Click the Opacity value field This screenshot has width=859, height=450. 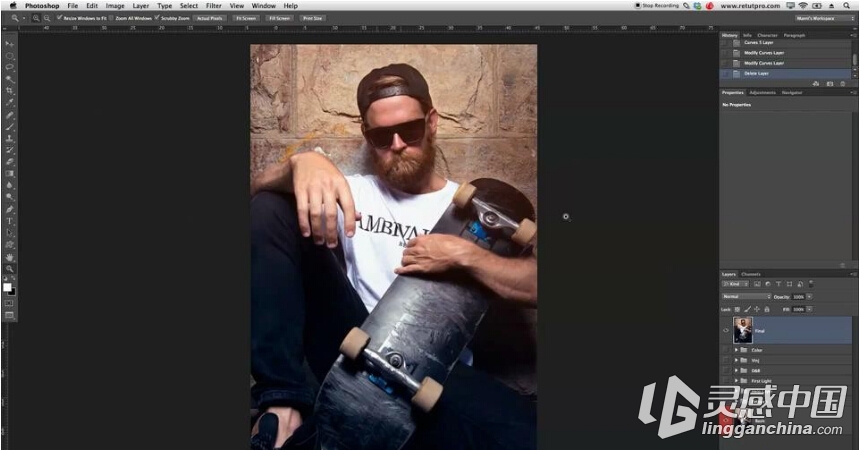[799, 297]
